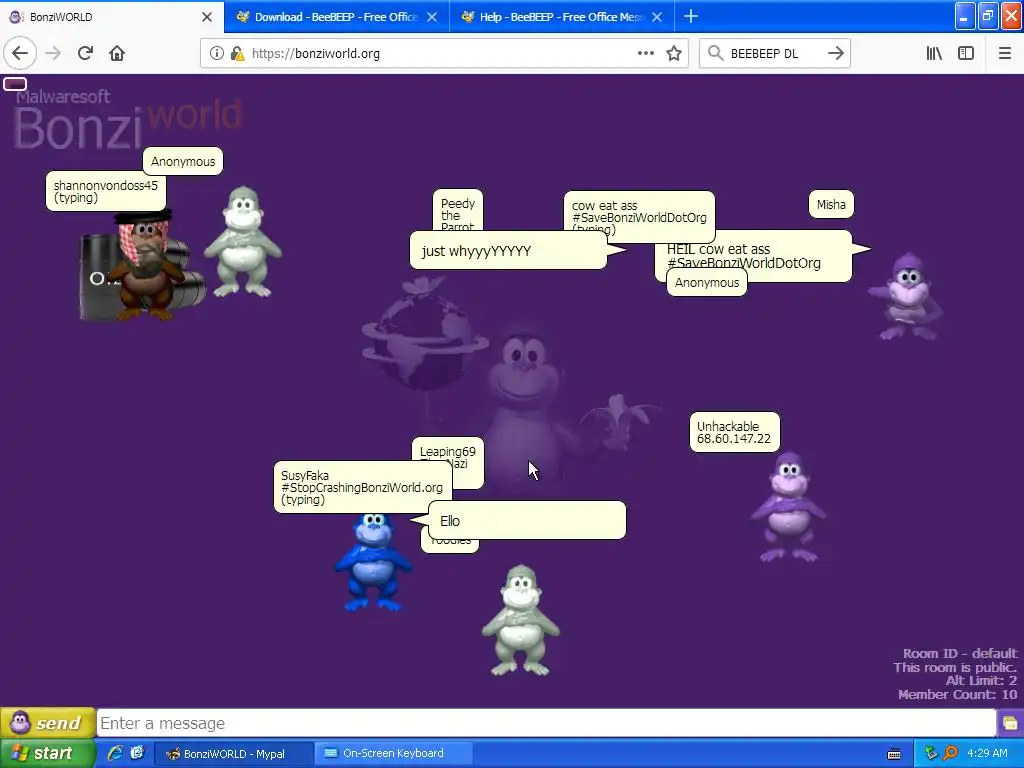Close the Download - BeeBEEP tab

point(432,17)
